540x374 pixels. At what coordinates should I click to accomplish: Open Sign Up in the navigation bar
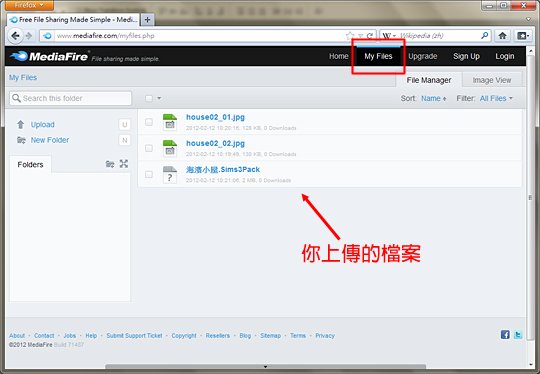point(466,56)
